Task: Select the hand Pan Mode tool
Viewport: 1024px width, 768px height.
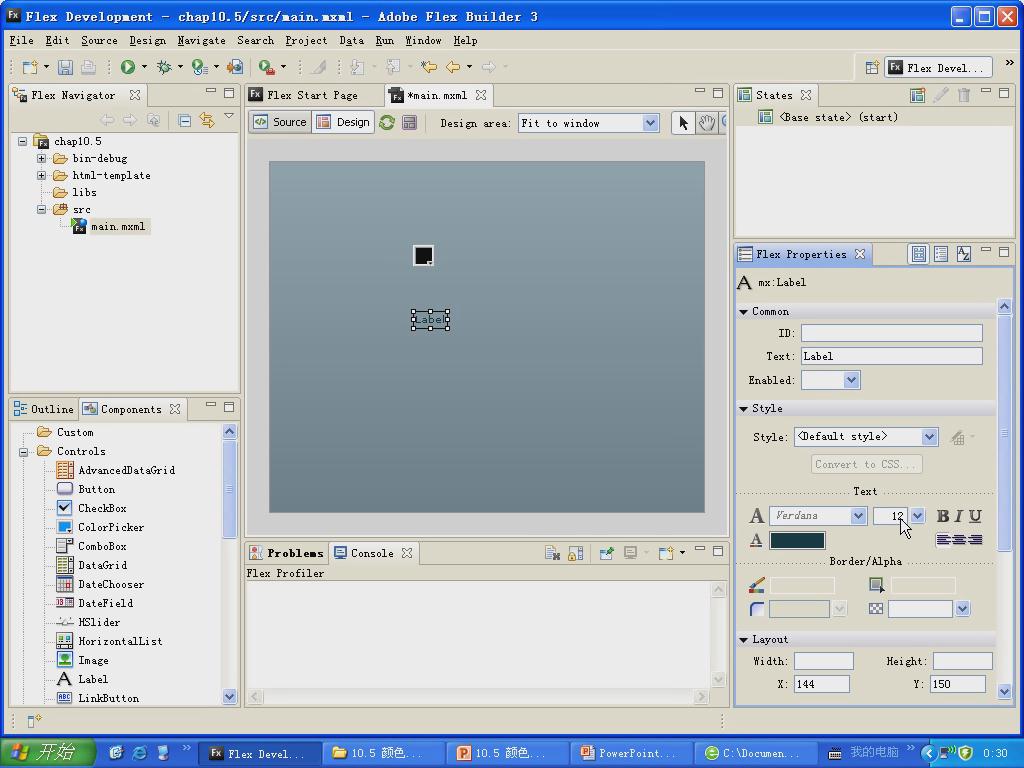Action: pos(707,123)
